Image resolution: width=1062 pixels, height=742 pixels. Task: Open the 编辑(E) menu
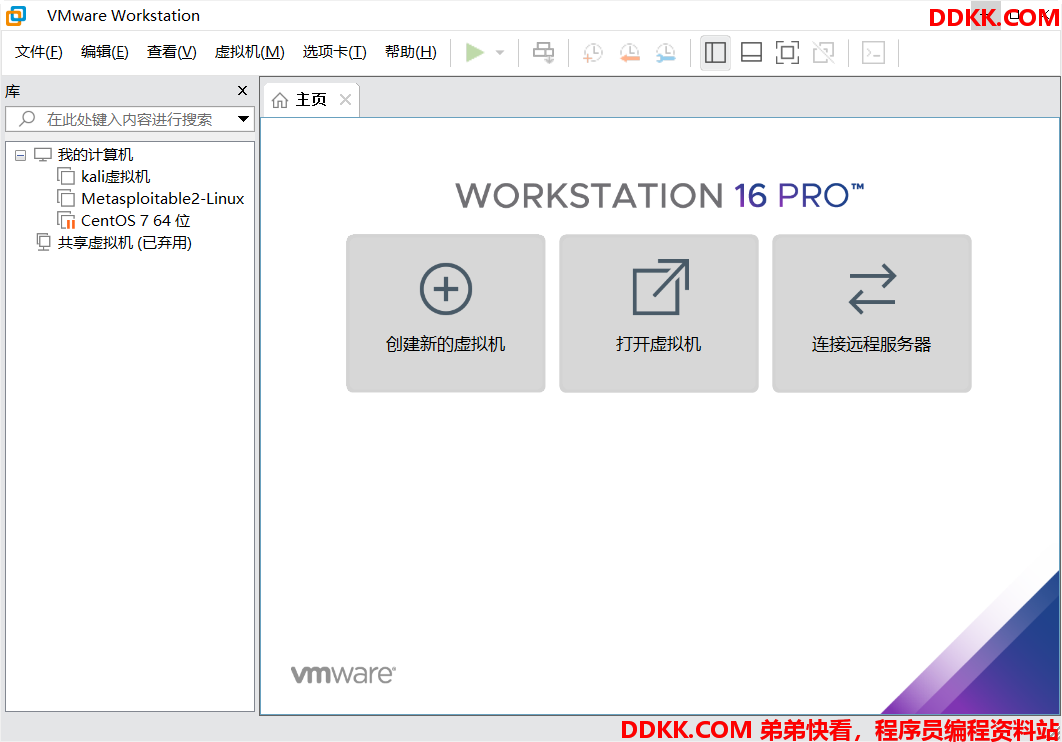pyautogui.click(x=104, y=52)
